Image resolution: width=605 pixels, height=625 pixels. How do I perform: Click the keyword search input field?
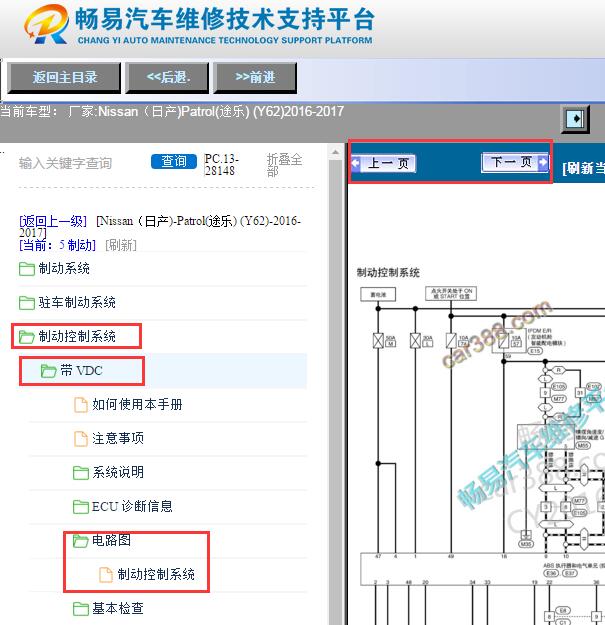tap(80, 163)
